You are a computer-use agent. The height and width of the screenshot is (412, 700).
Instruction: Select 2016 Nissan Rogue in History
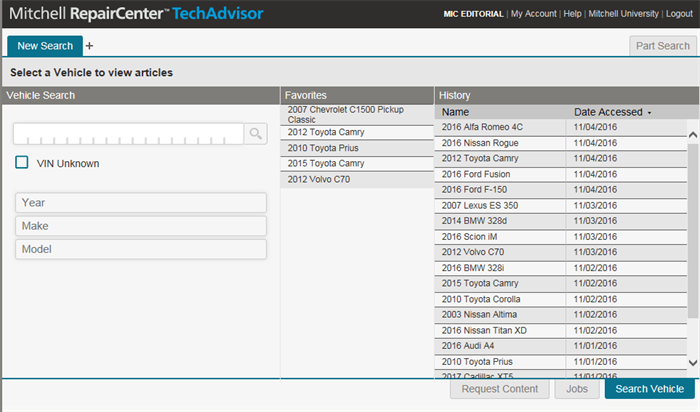tap(500, 143)
